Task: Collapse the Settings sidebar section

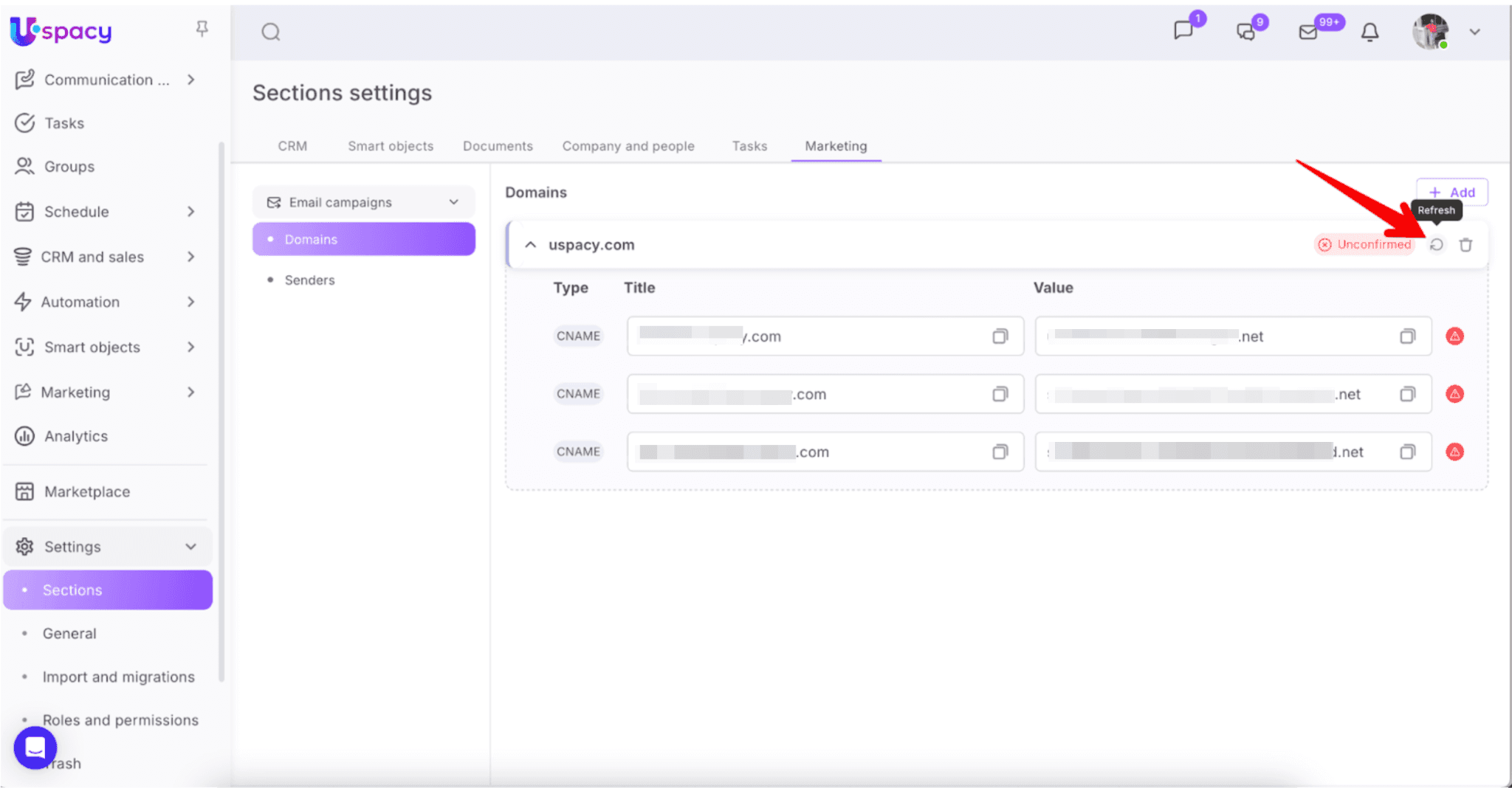Action: [190, 547]
